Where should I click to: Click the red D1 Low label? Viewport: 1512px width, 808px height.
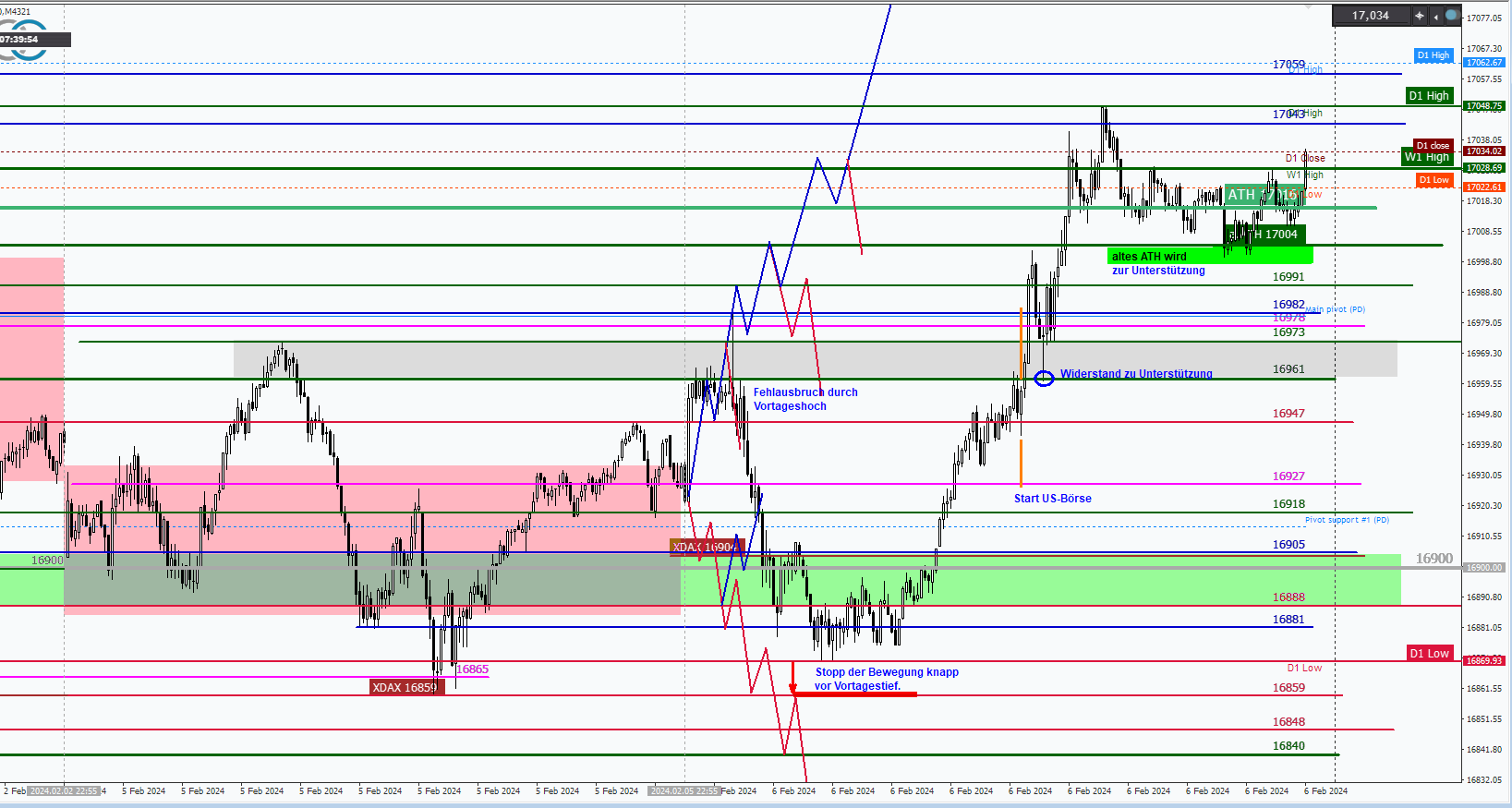tap(1429, 654)
